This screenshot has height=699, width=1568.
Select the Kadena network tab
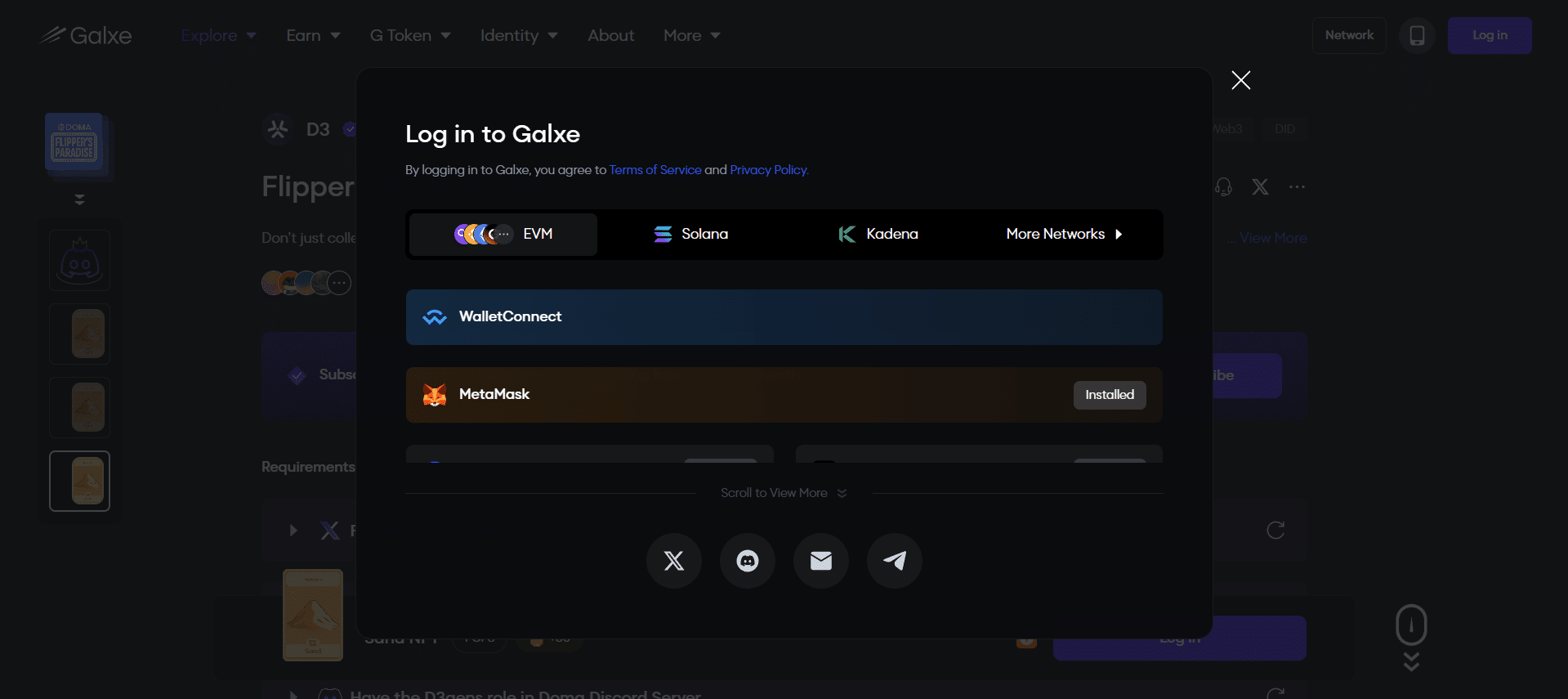click(878, 235)
